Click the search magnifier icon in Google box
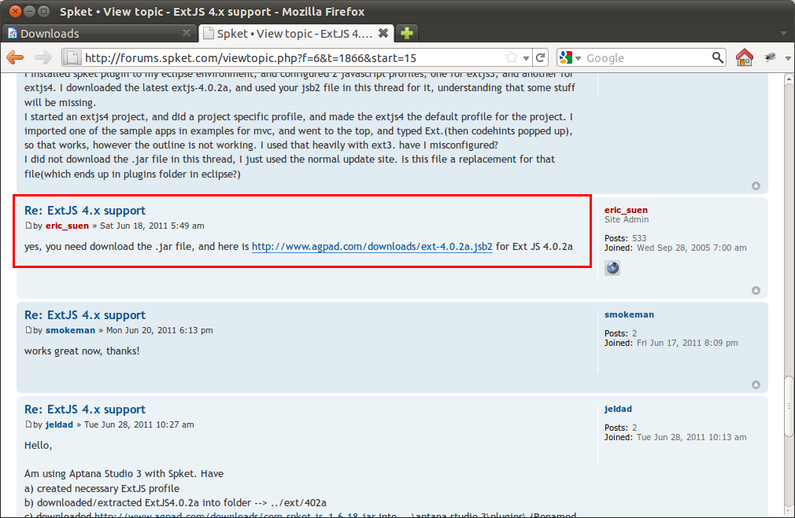Screen dimensions: 795x518 point(716,58)
